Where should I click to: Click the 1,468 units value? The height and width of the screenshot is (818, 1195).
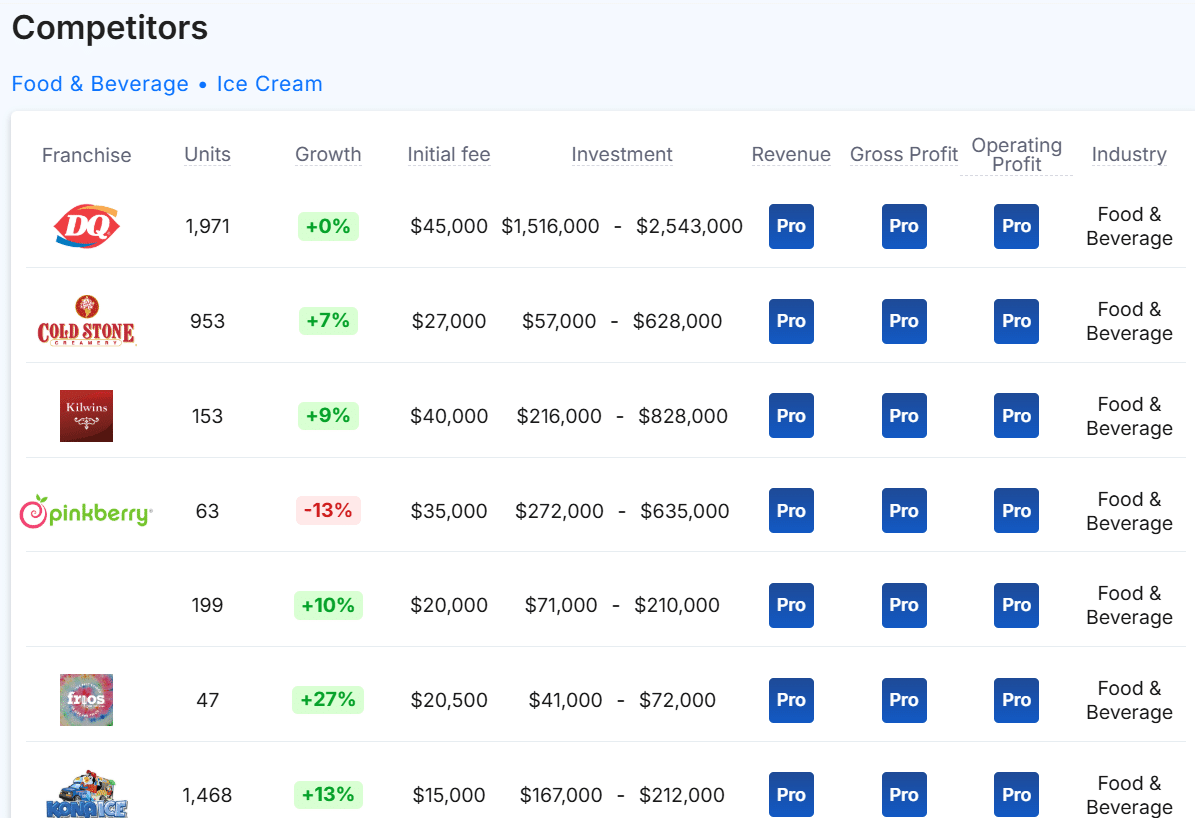pyautogui.click(x=207, y=795)
